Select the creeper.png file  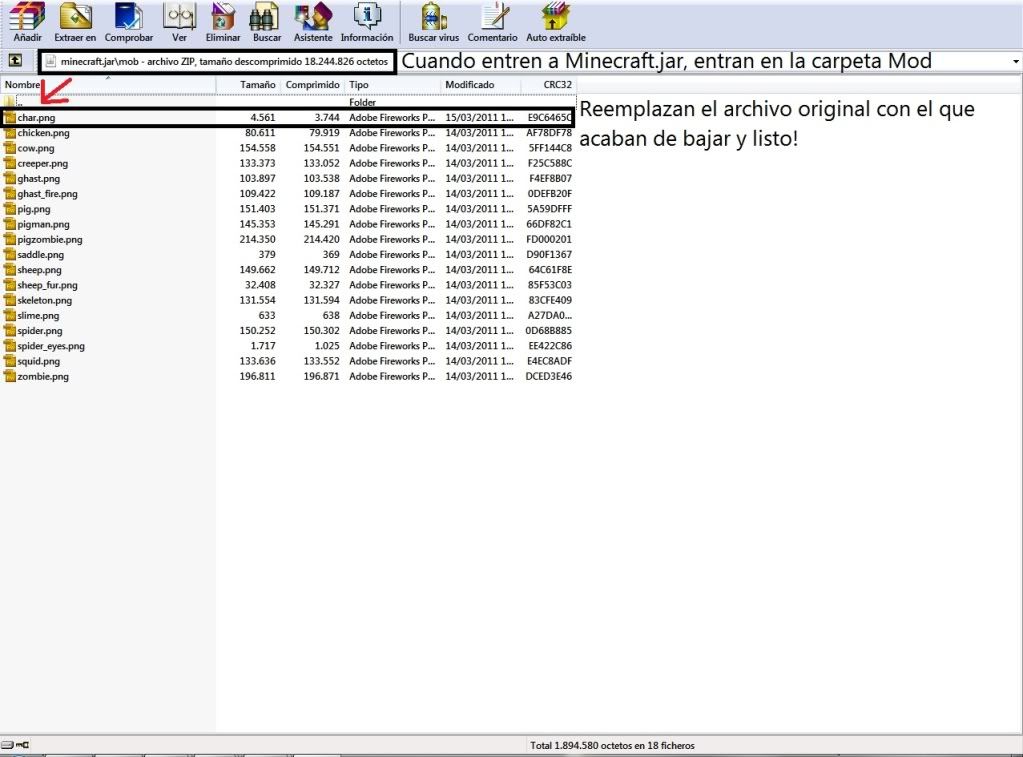click(x=288, y=163)
